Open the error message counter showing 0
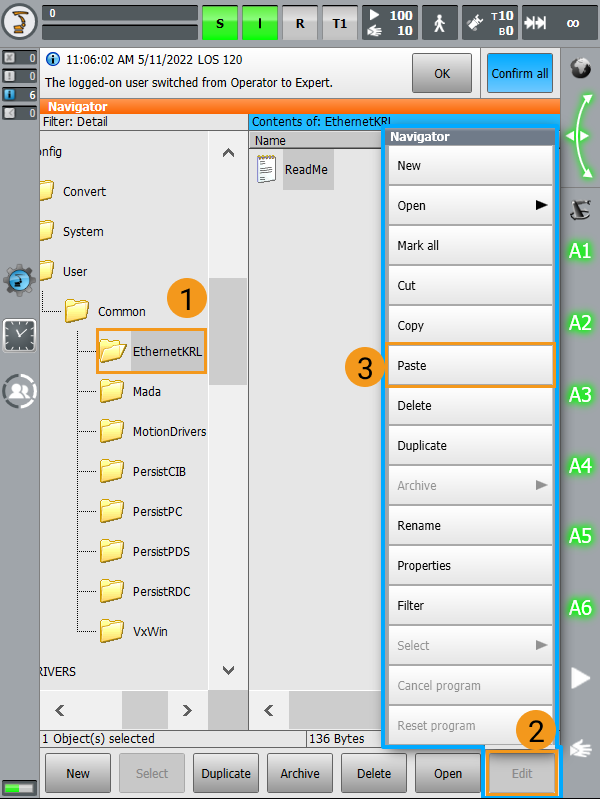Screen dimensions: 600x799 click(x=19, y=58)
